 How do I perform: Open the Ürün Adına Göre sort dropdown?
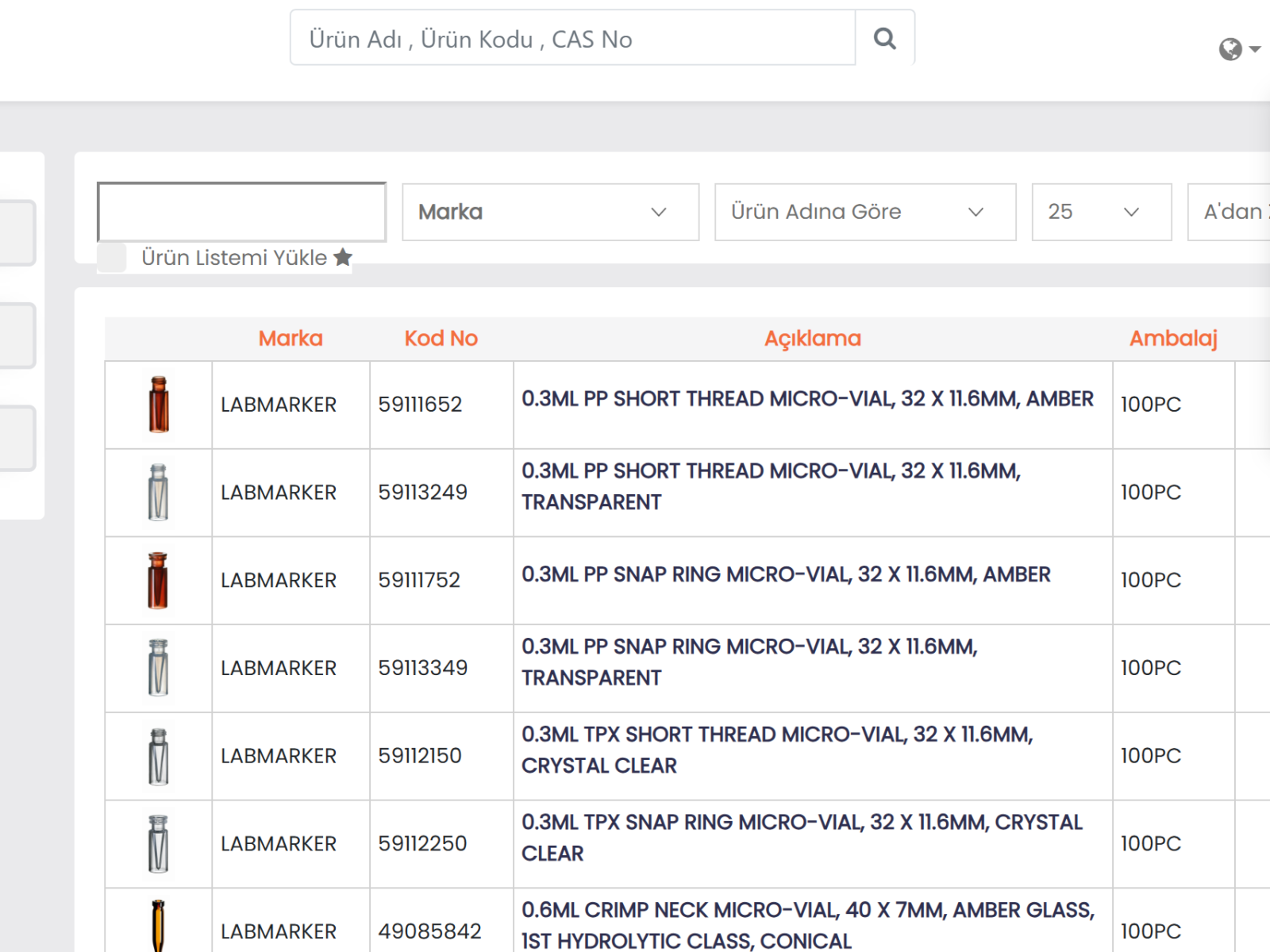tap(864, 212)
